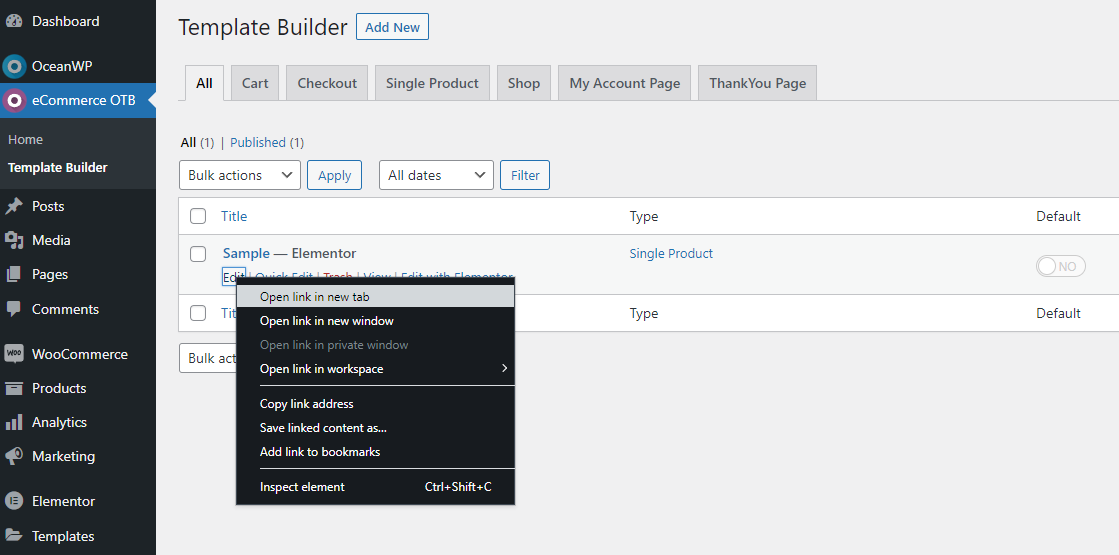Switch to the Shop tab
1119x555 pixels.
coord(524,83)
